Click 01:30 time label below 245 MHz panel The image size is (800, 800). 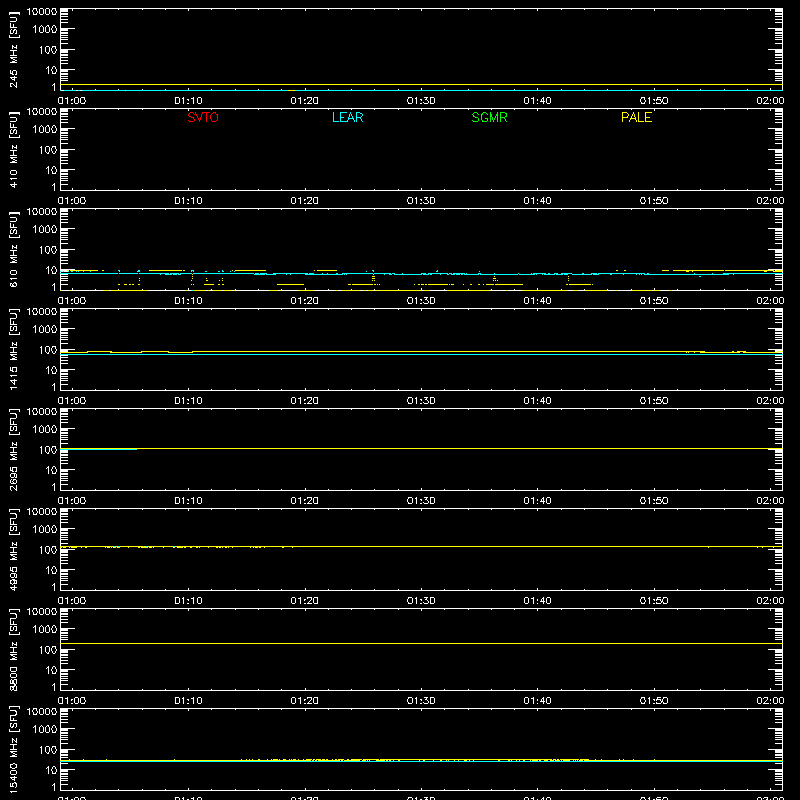pos(421,101)
